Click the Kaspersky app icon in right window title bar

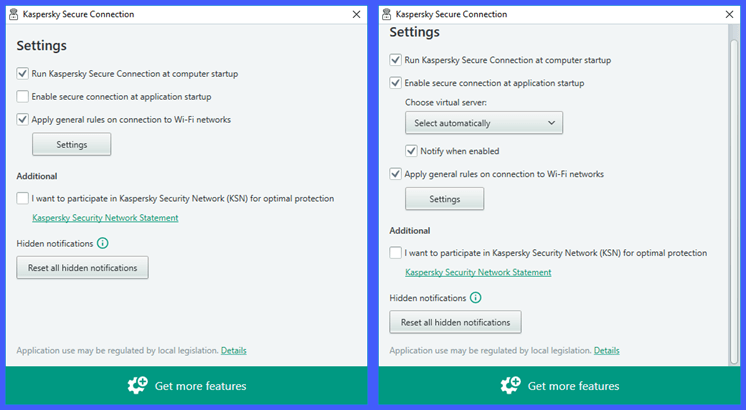[x=387, y=14]
